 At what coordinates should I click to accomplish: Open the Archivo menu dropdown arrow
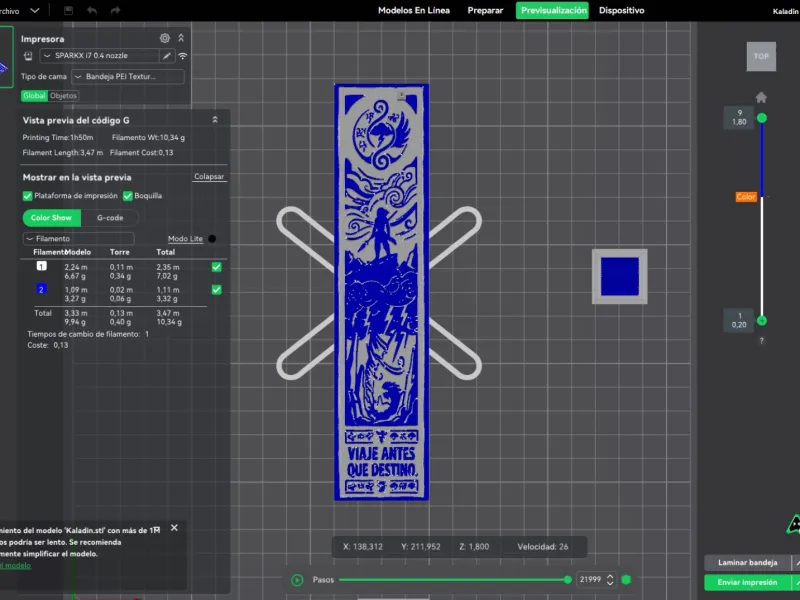pos(35,10)
